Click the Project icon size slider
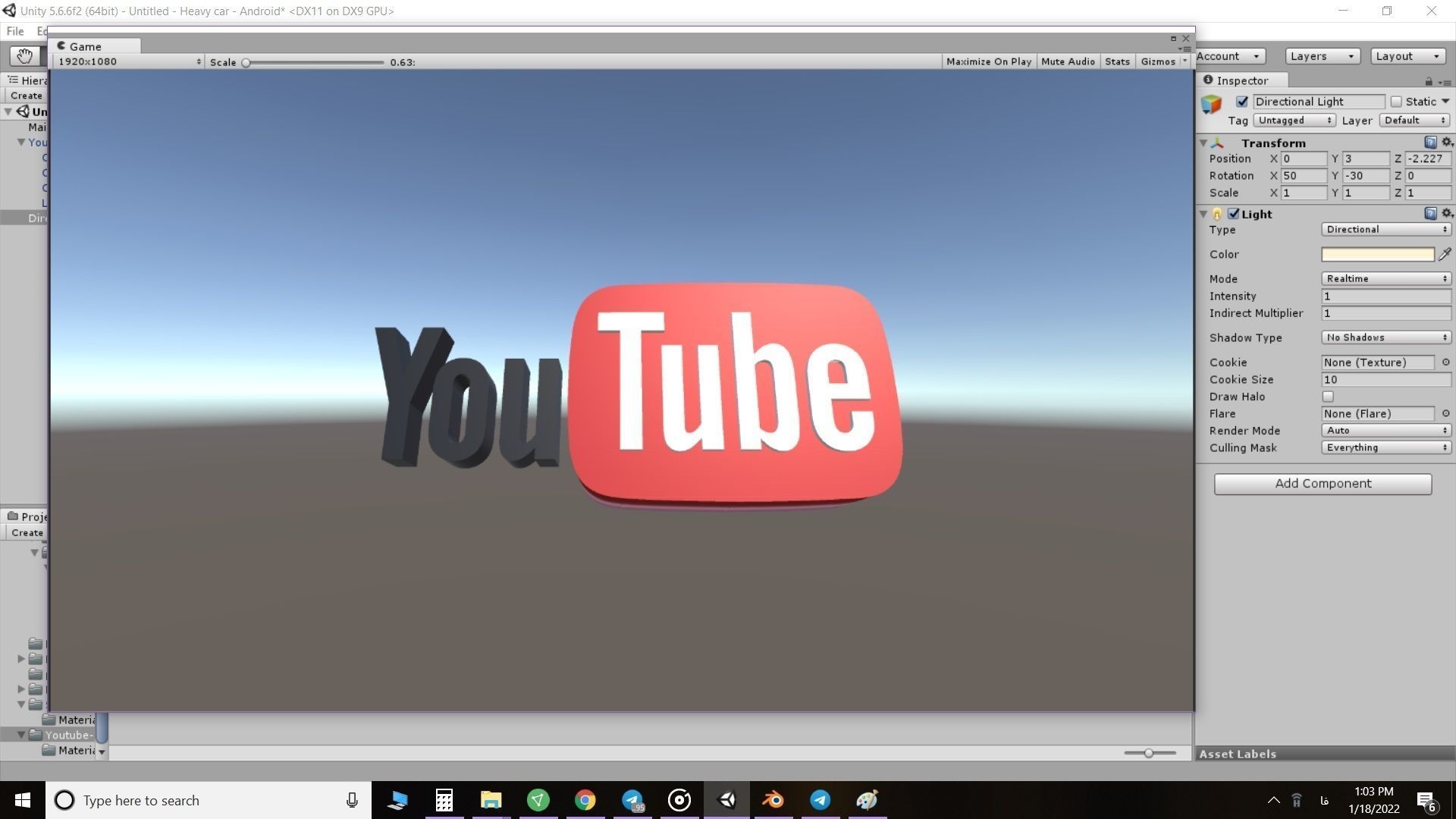The image size is (1456, 819). tap(1150, 753)
